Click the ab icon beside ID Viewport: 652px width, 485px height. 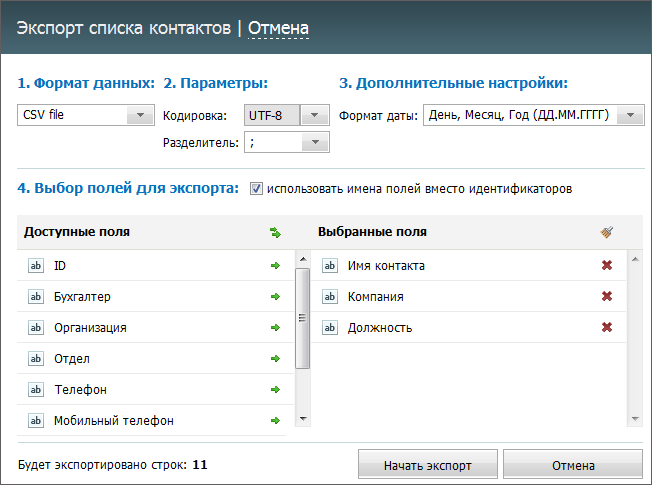36,265
